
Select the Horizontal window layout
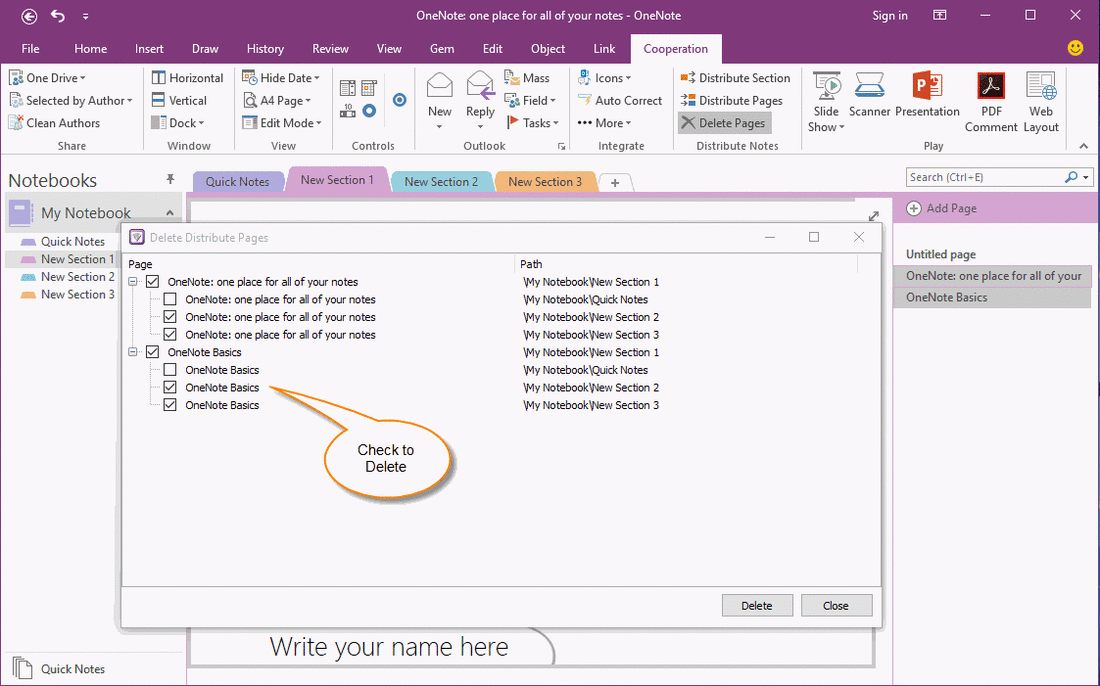click(187, 78)
